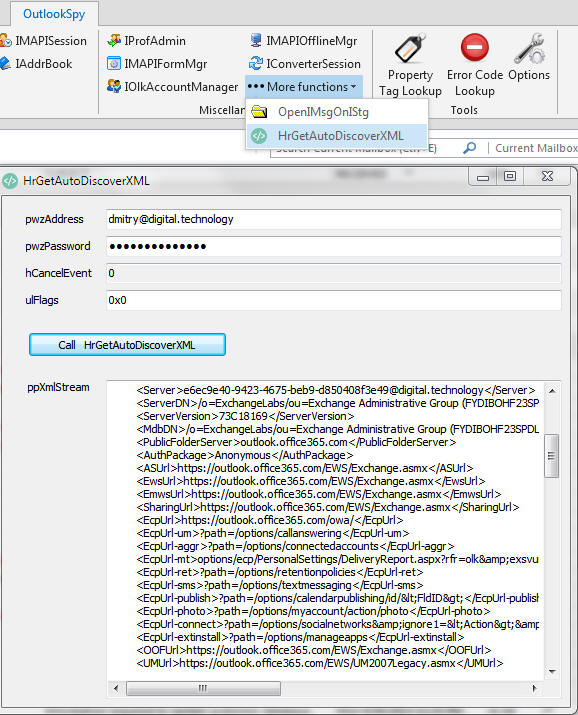Click the Call HrGetAutoDiscoverXML button
The height and width of the screenshot is (715, 578).
pyautogui.click(x=127, y=345)
